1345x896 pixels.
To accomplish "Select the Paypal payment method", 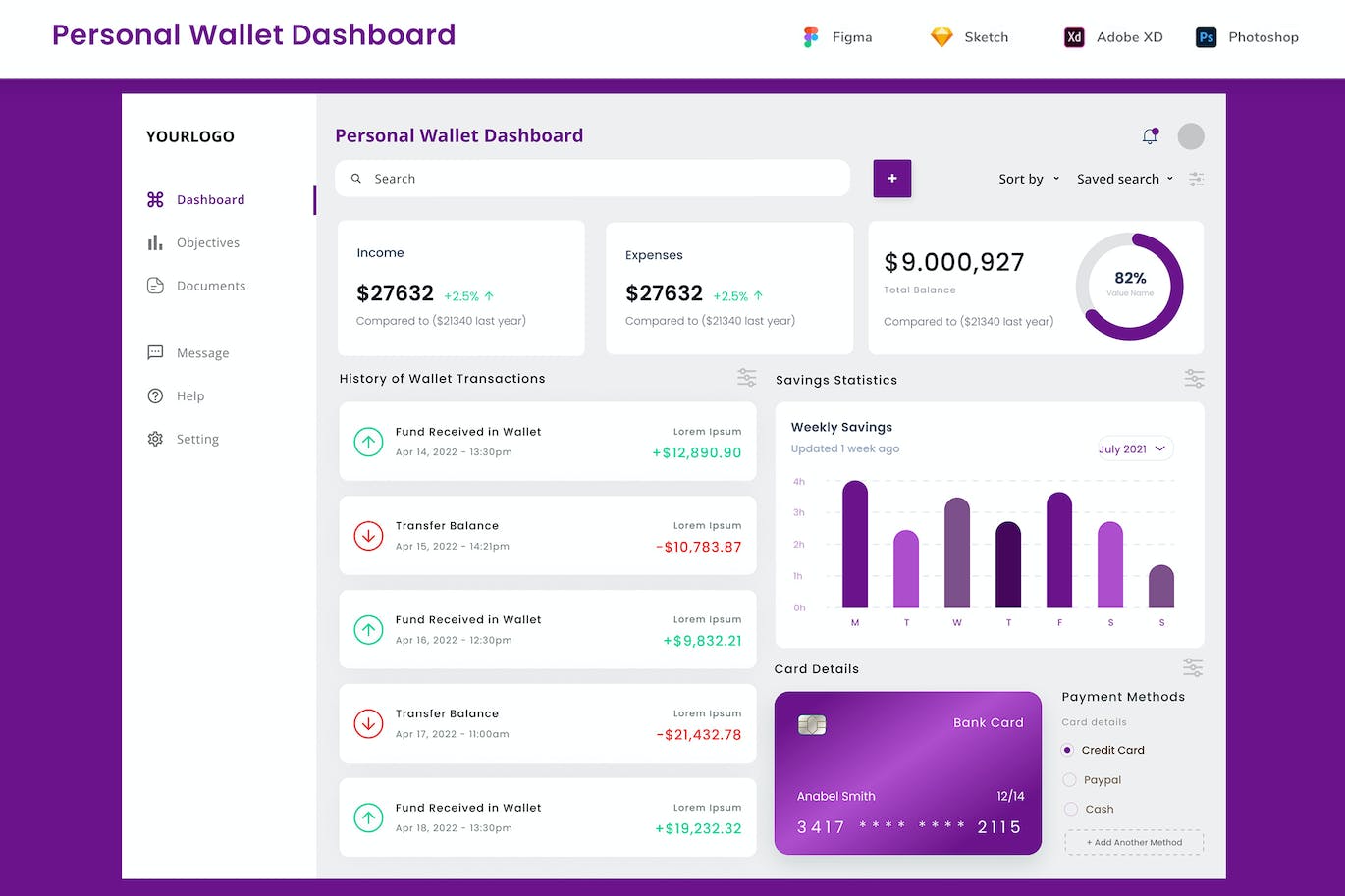I will pos(1070,780).
